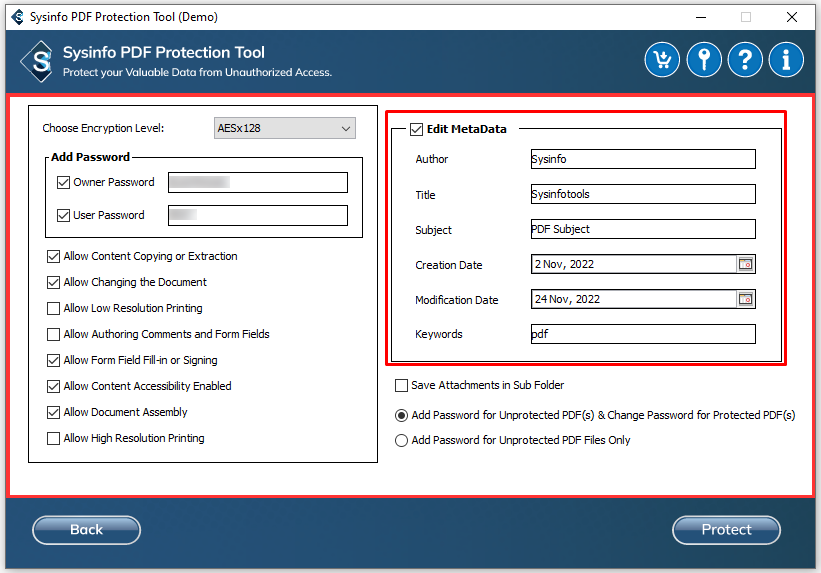Viewport: 821px width, 573px height.
Task: Focus the Keywords input field
Action: pyautogui.click(x=642, y=334)
